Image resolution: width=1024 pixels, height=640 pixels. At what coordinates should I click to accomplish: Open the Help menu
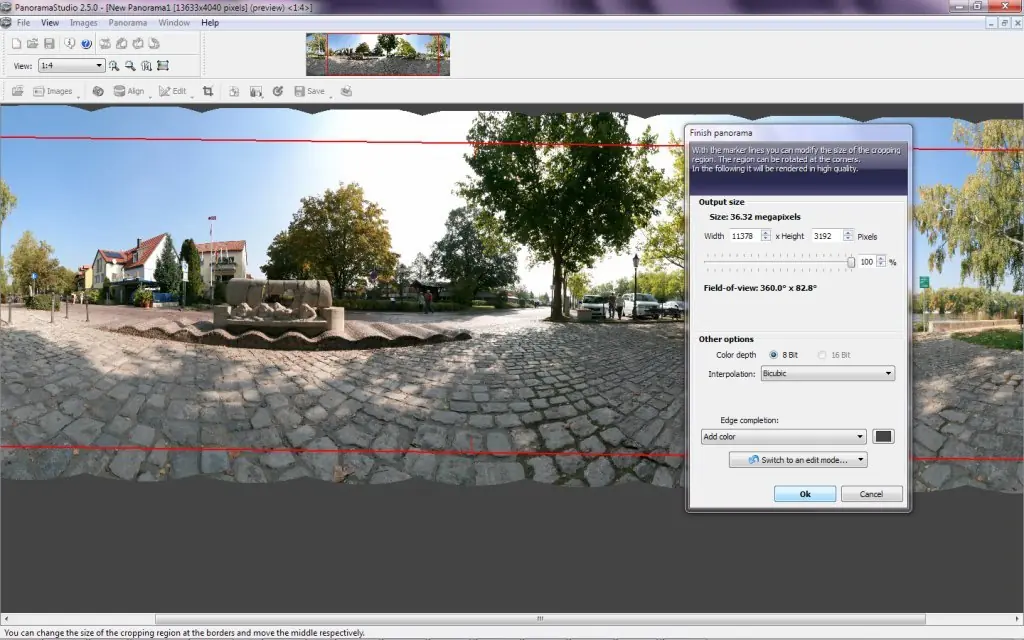click(x=210, y=22)
